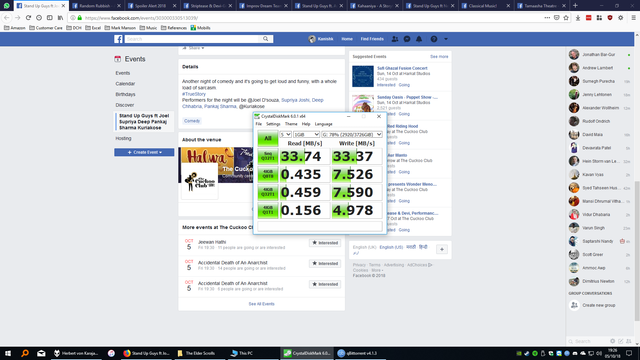The width and height of the screenshot is (640, 360).
Task: Go to Facebook Home
Action: [347, 39]
